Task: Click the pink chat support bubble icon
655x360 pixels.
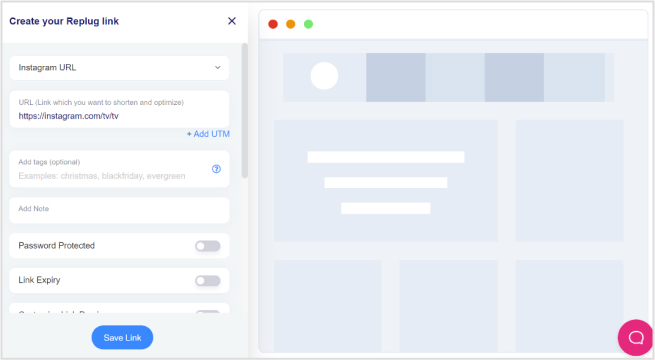Action: pyautogui.click(x=635, y=337)
